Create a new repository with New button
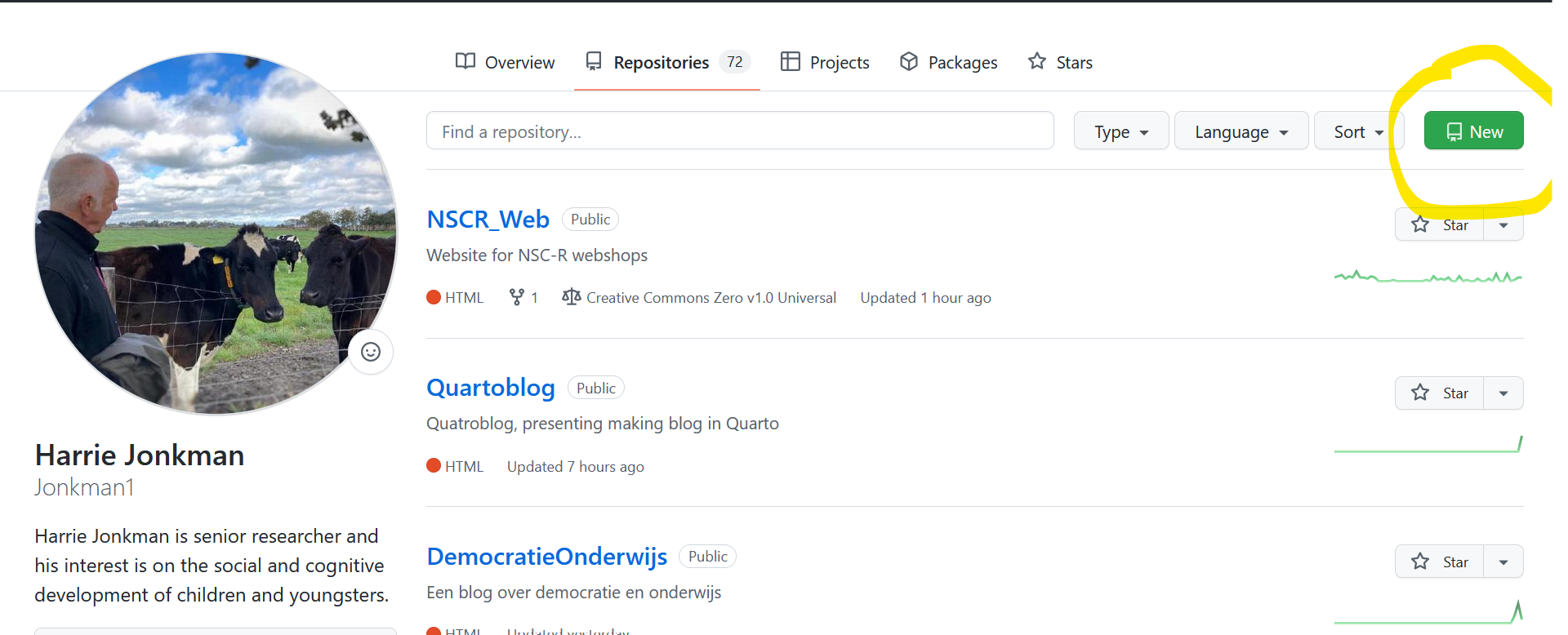 point(1473,131)
